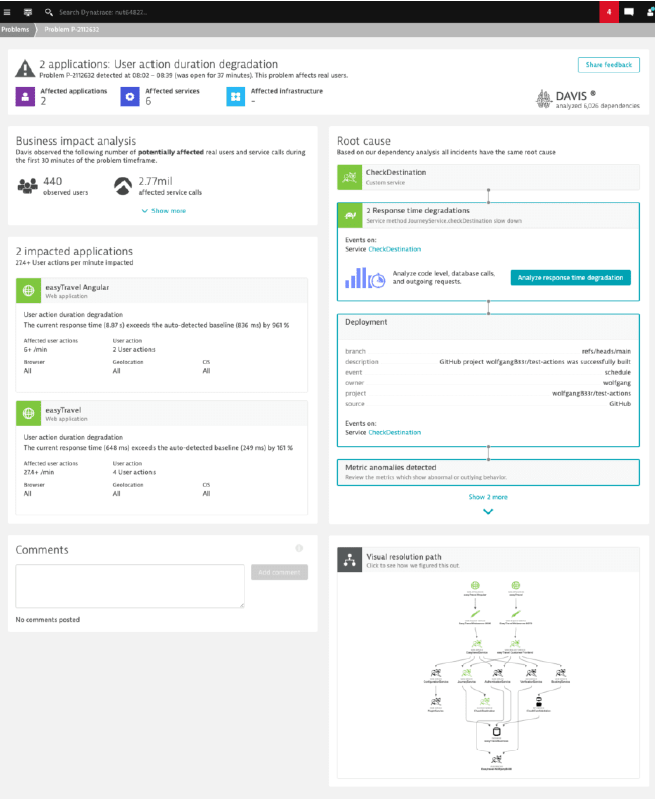Viewport: 655px width, 800px height.
Task: Open the chat speech bubble icon
Action: tap(629, 12)
